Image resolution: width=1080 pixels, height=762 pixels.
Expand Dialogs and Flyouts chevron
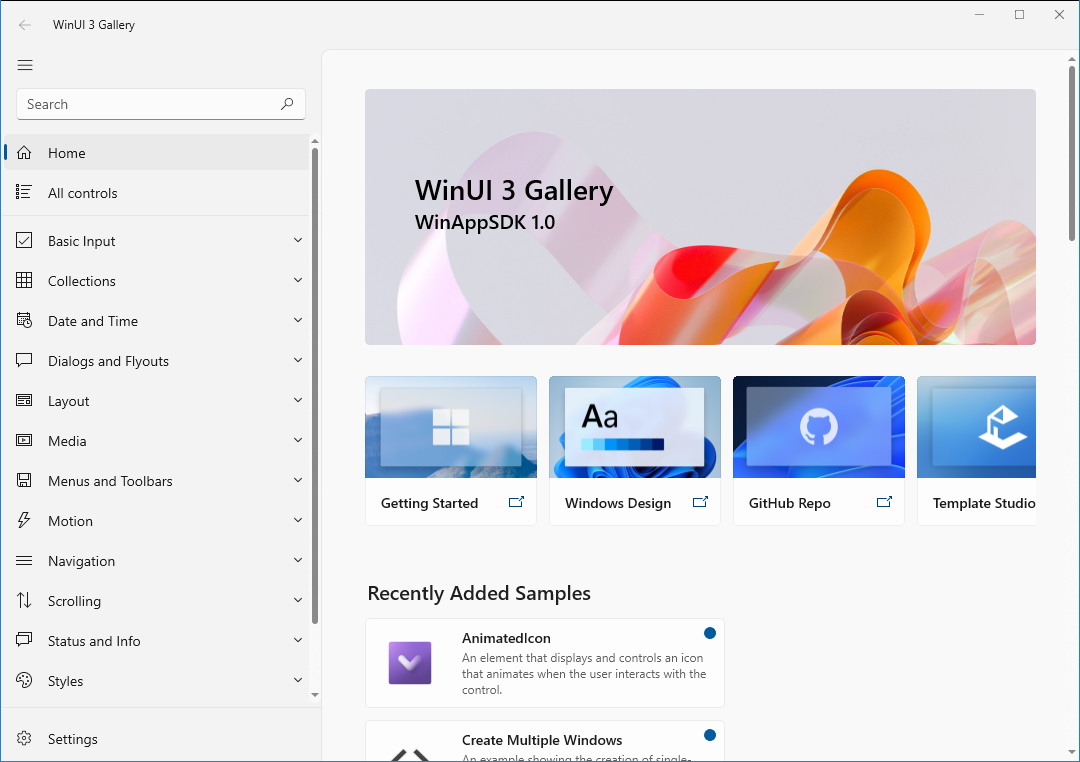point(298,360)
